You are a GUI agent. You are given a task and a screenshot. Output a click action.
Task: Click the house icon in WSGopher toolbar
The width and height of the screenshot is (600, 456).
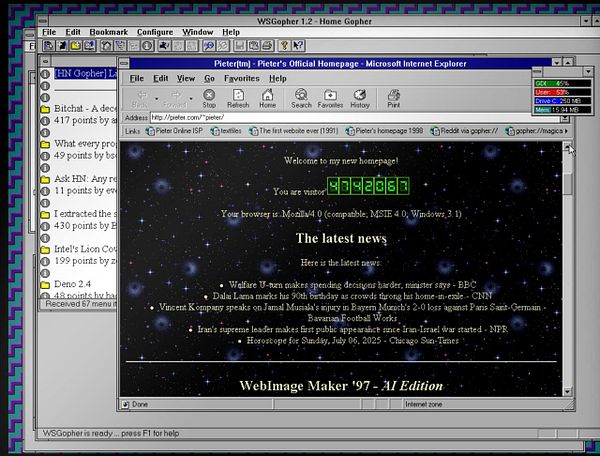click(x=107, y=46)
